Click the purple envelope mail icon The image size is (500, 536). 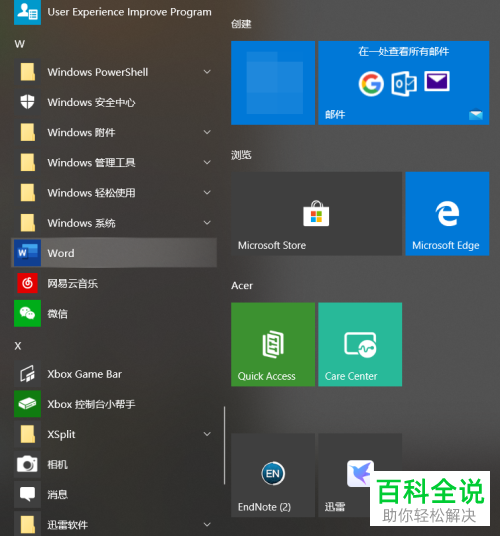[x=437, y=81]
